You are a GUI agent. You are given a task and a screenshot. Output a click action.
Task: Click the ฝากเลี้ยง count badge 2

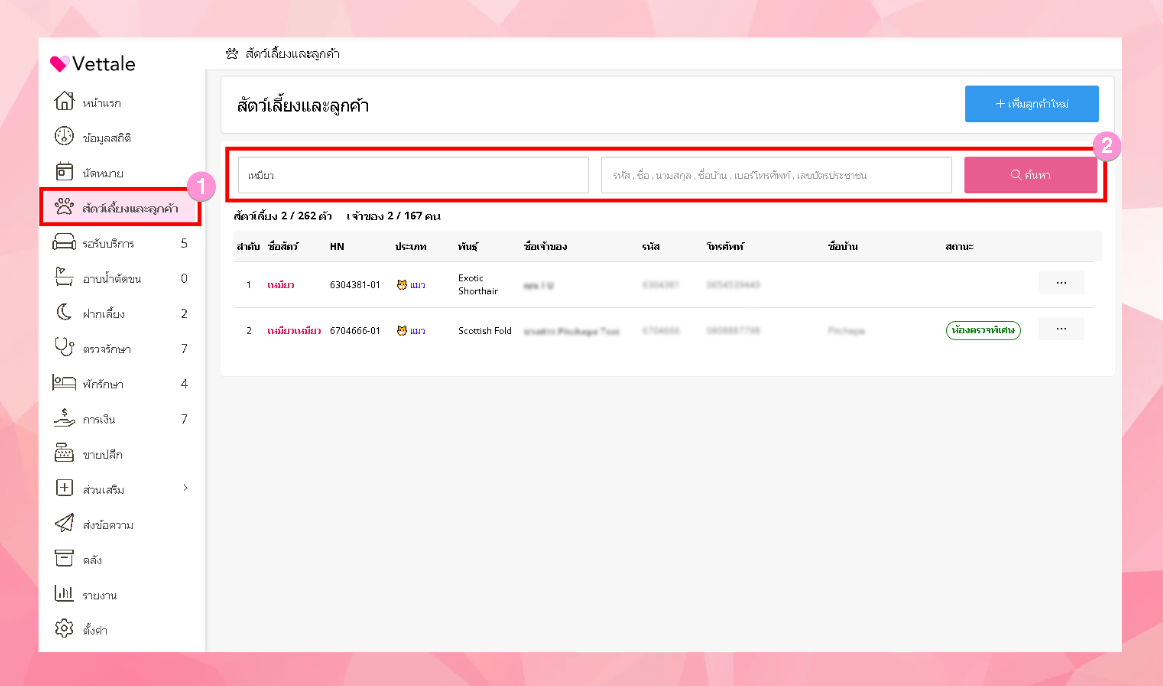[184, 314]
